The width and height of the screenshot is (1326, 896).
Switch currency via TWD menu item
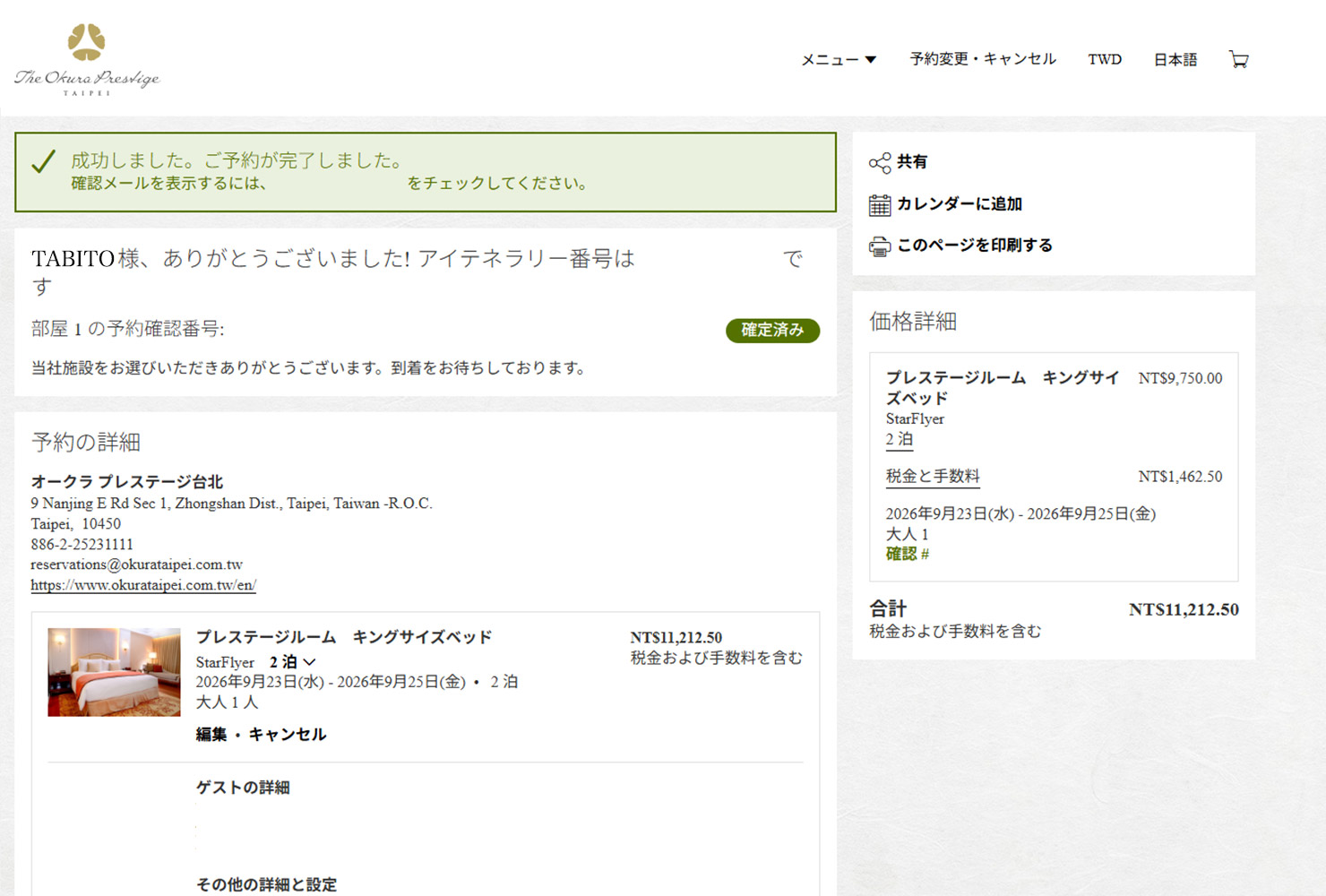point(1105,59)
